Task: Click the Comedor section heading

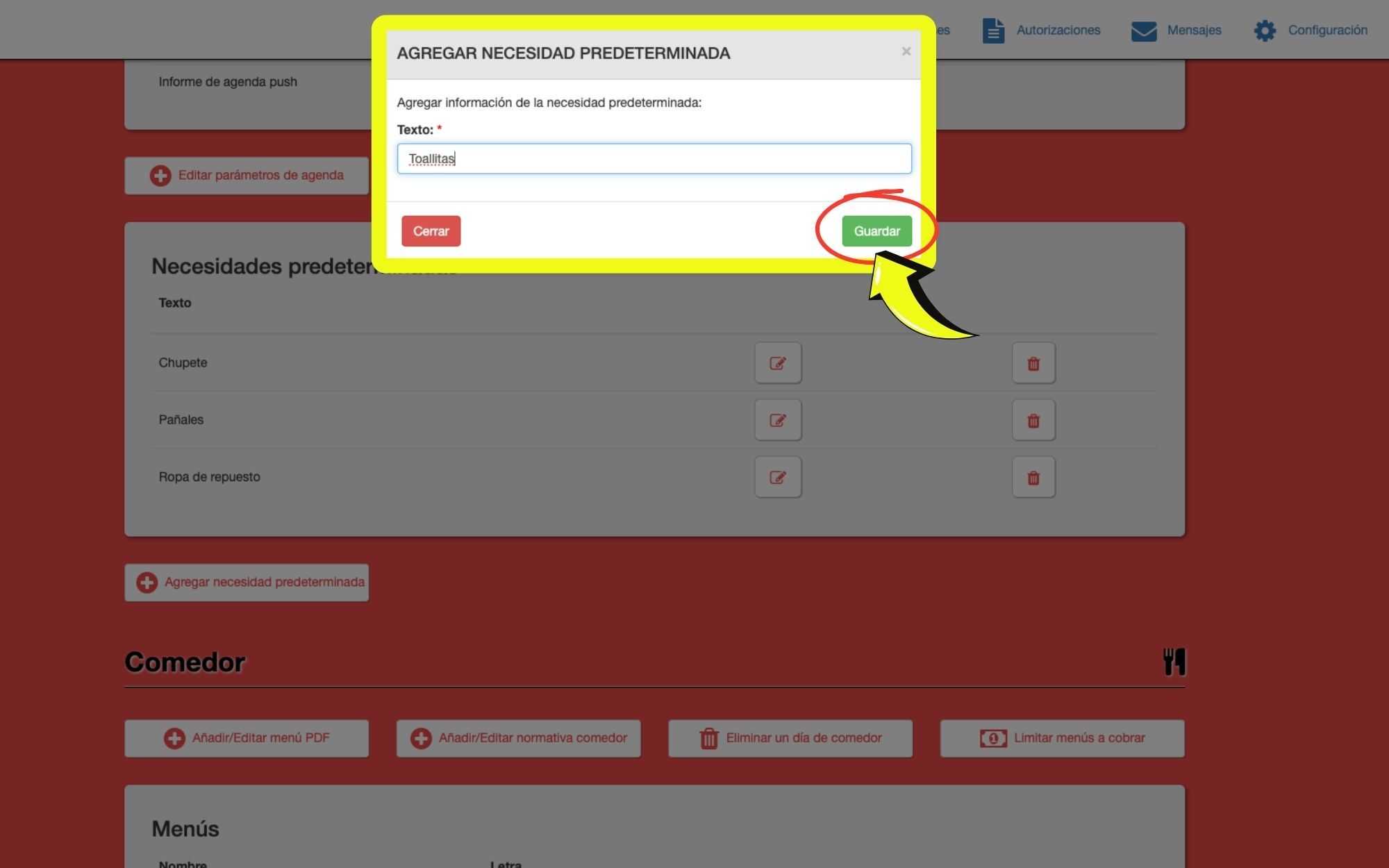Action: [x=185, y=662]
